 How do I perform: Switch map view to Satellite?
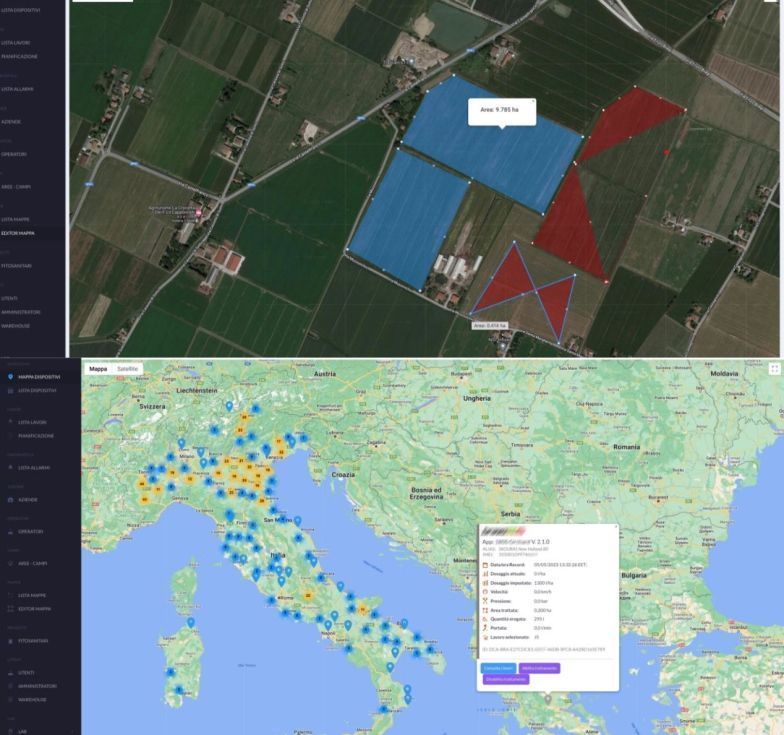128,369
